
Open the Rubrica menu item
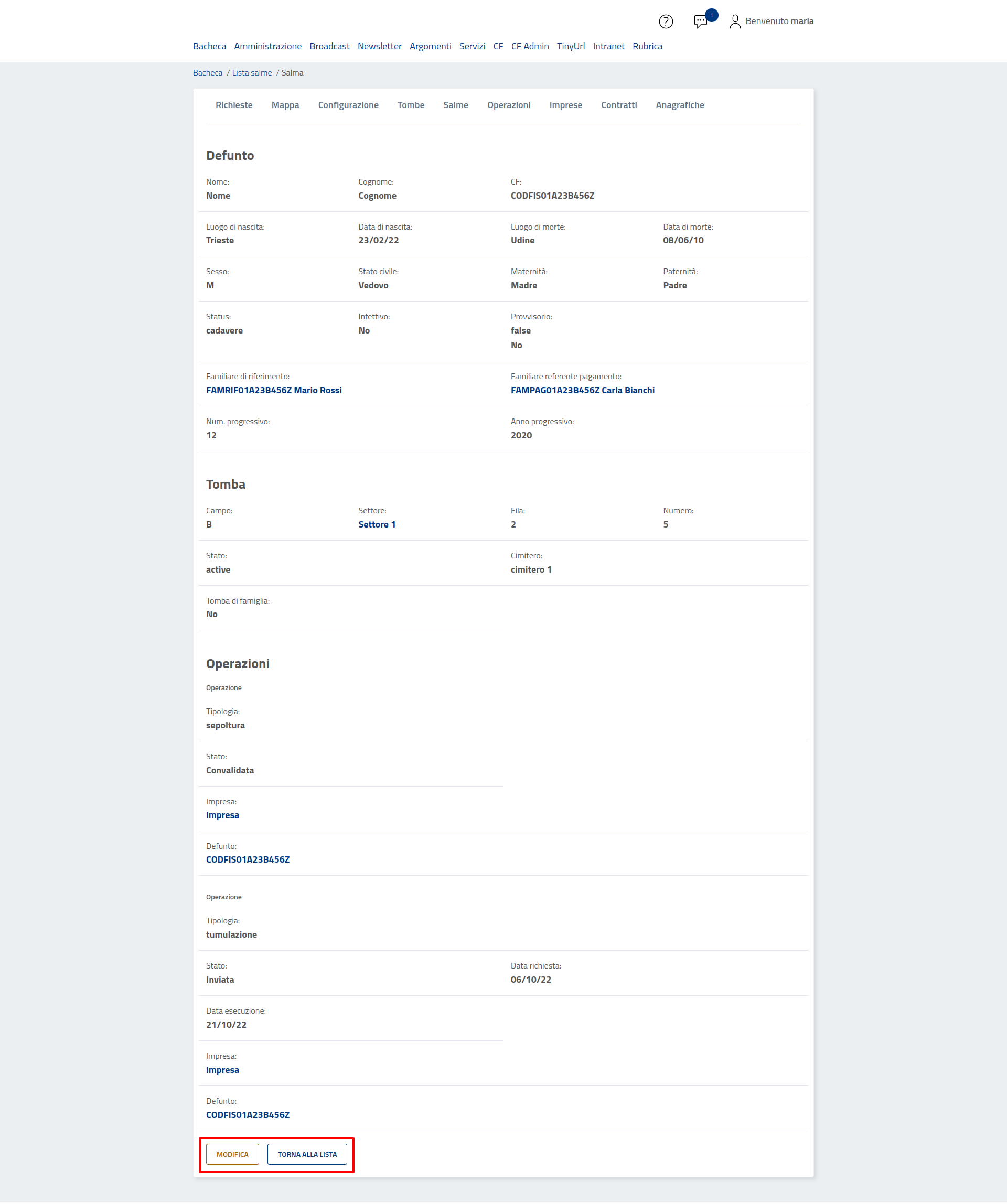647,47
